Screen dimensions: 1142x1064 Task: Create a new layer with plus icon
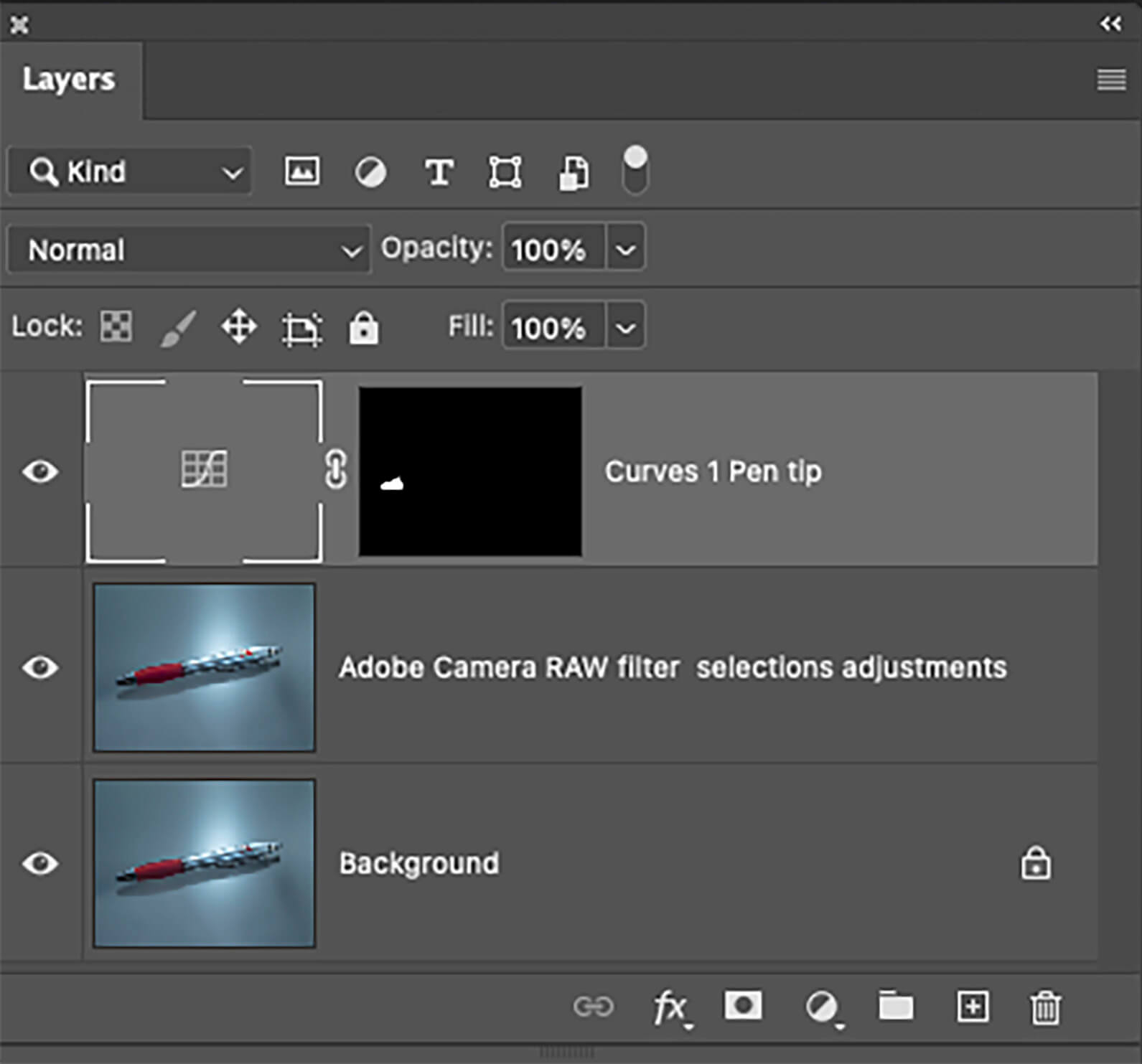(x=972, y=1007)
